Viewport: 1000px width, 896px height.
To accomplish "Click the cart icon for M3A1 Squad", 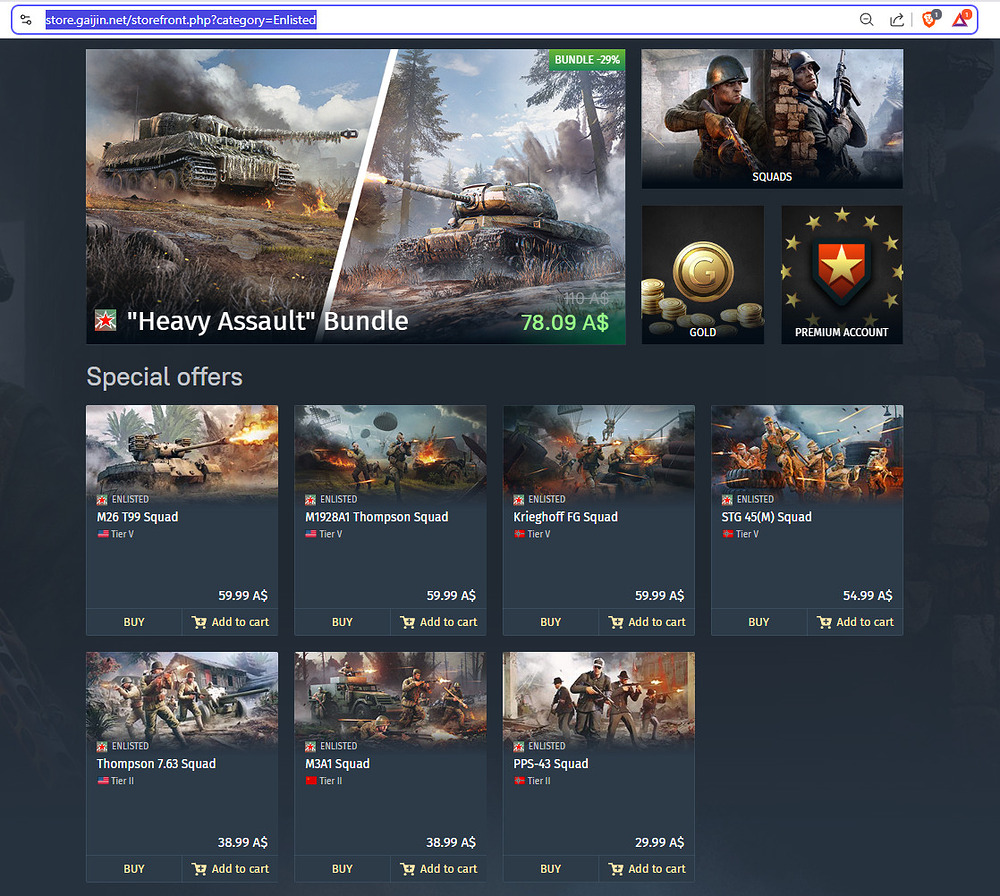I will [407, 869].
